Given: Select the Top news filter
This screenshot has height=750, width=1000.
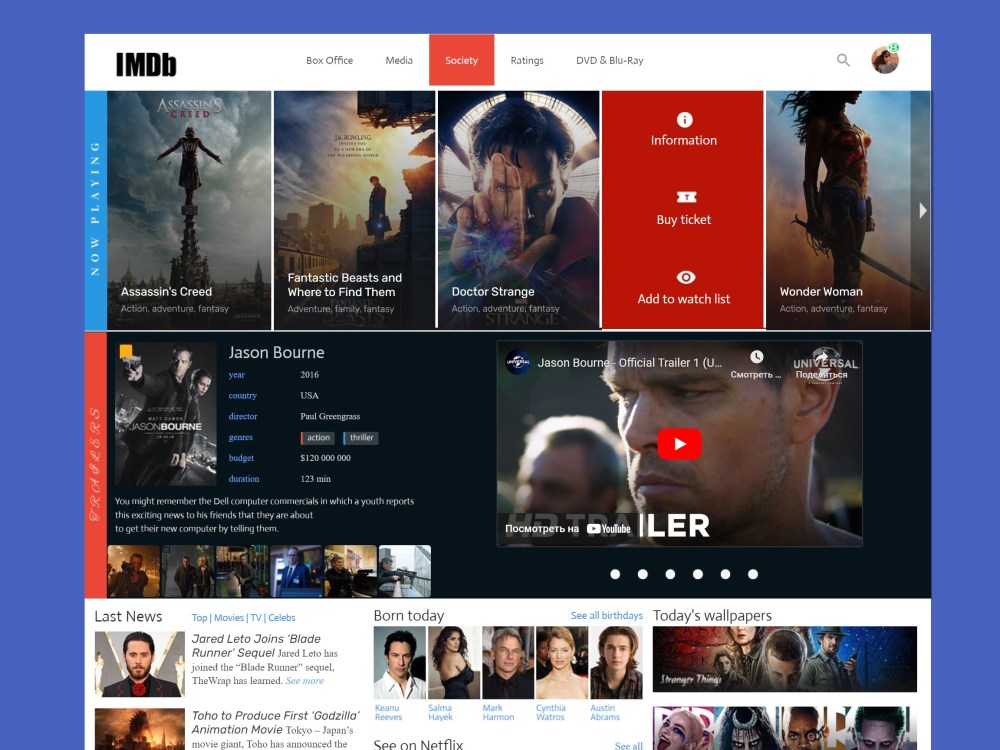Looking at the screenshot, I should 199,617.
